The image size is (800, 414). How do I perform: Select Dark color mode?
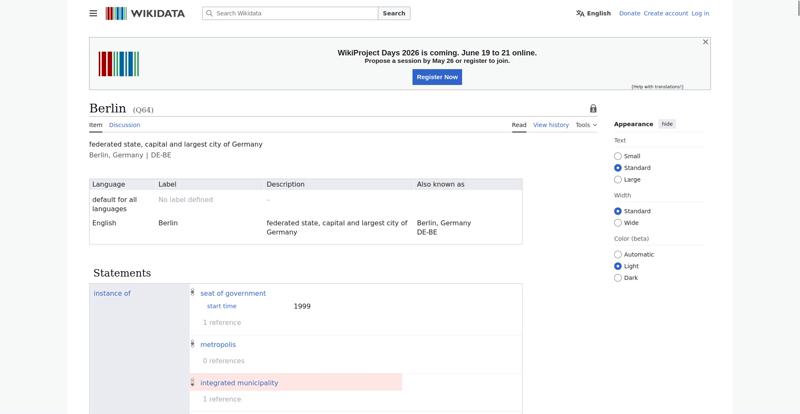618,278
